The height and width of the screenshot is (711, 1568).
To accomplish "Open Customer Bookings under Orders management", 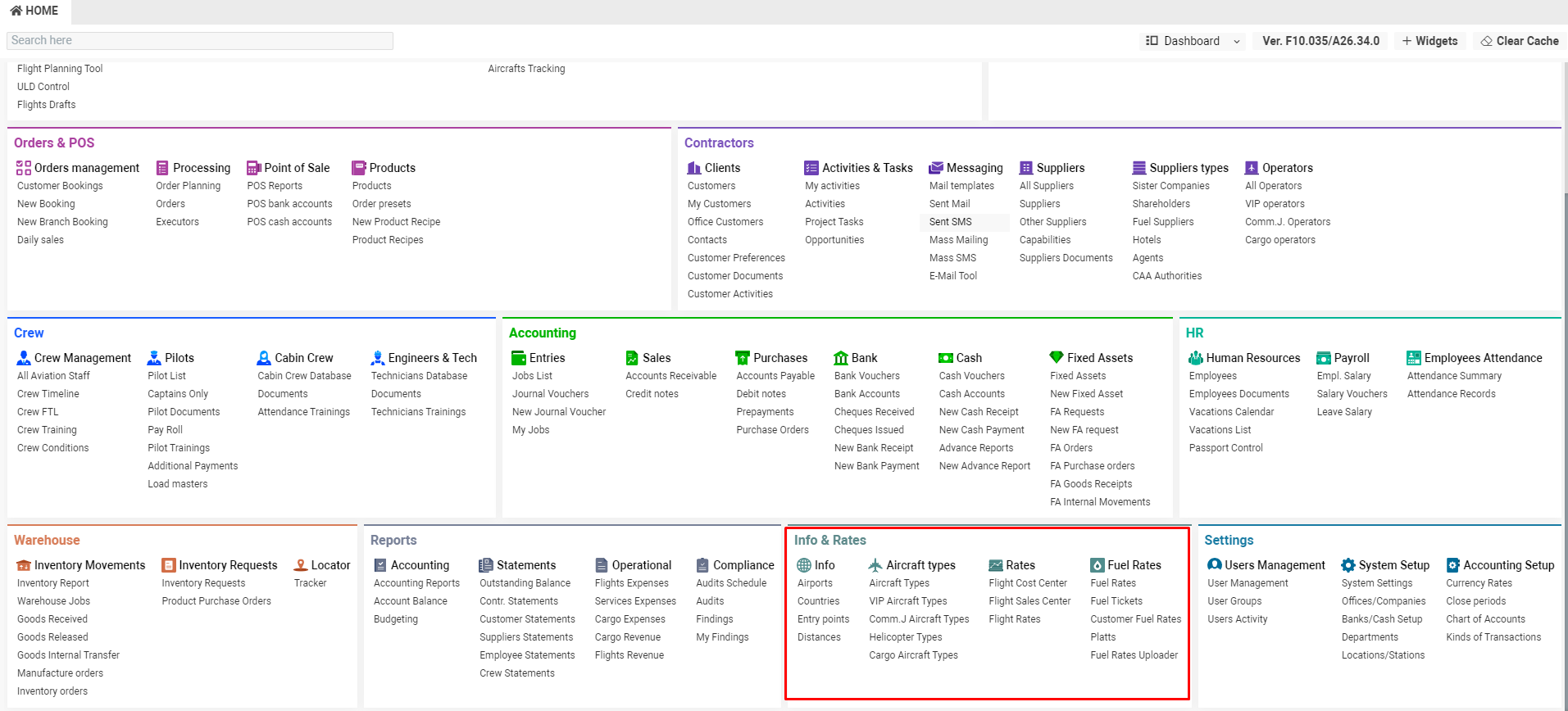I will click(60, 186).
